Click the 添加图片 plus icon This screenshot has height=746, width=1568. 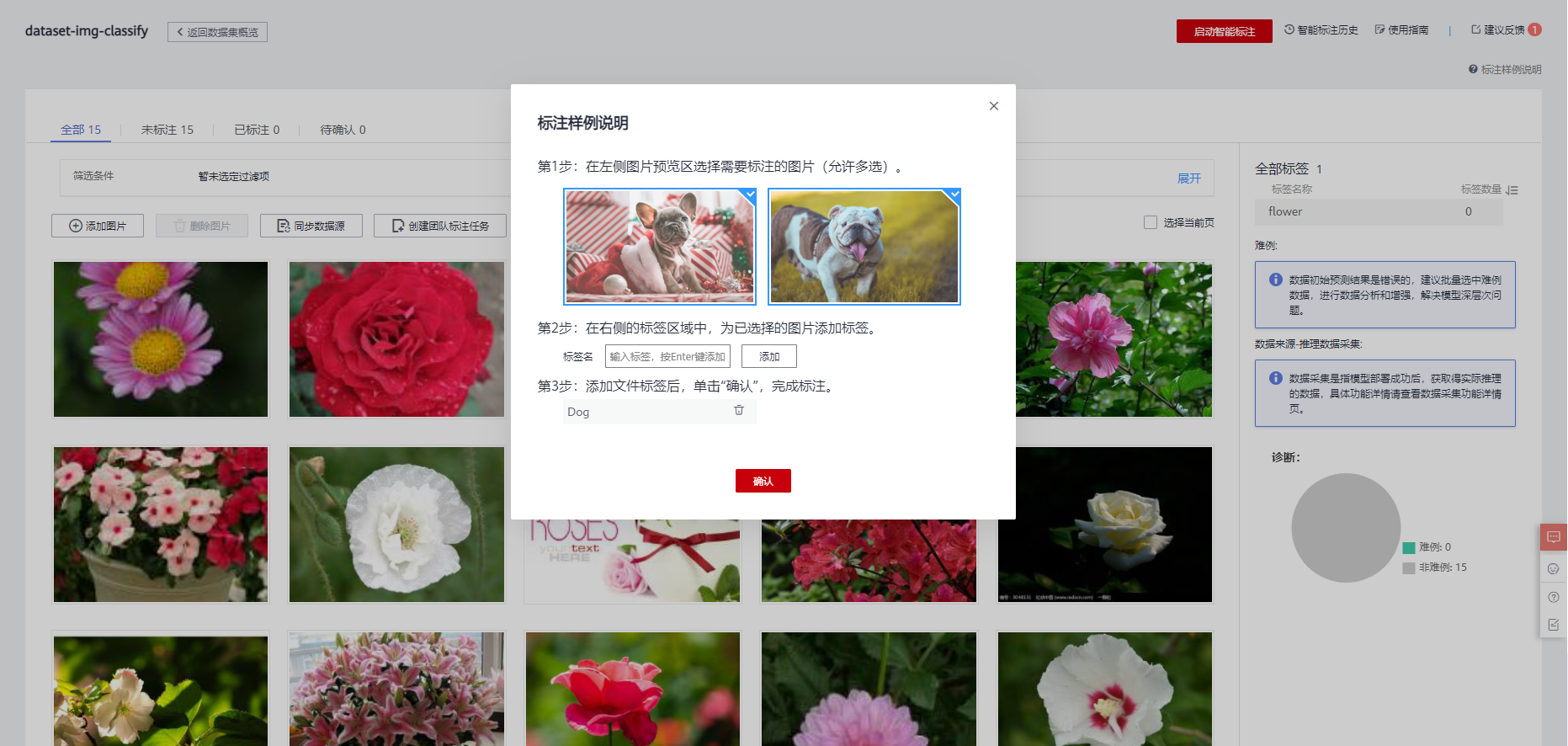76,226
